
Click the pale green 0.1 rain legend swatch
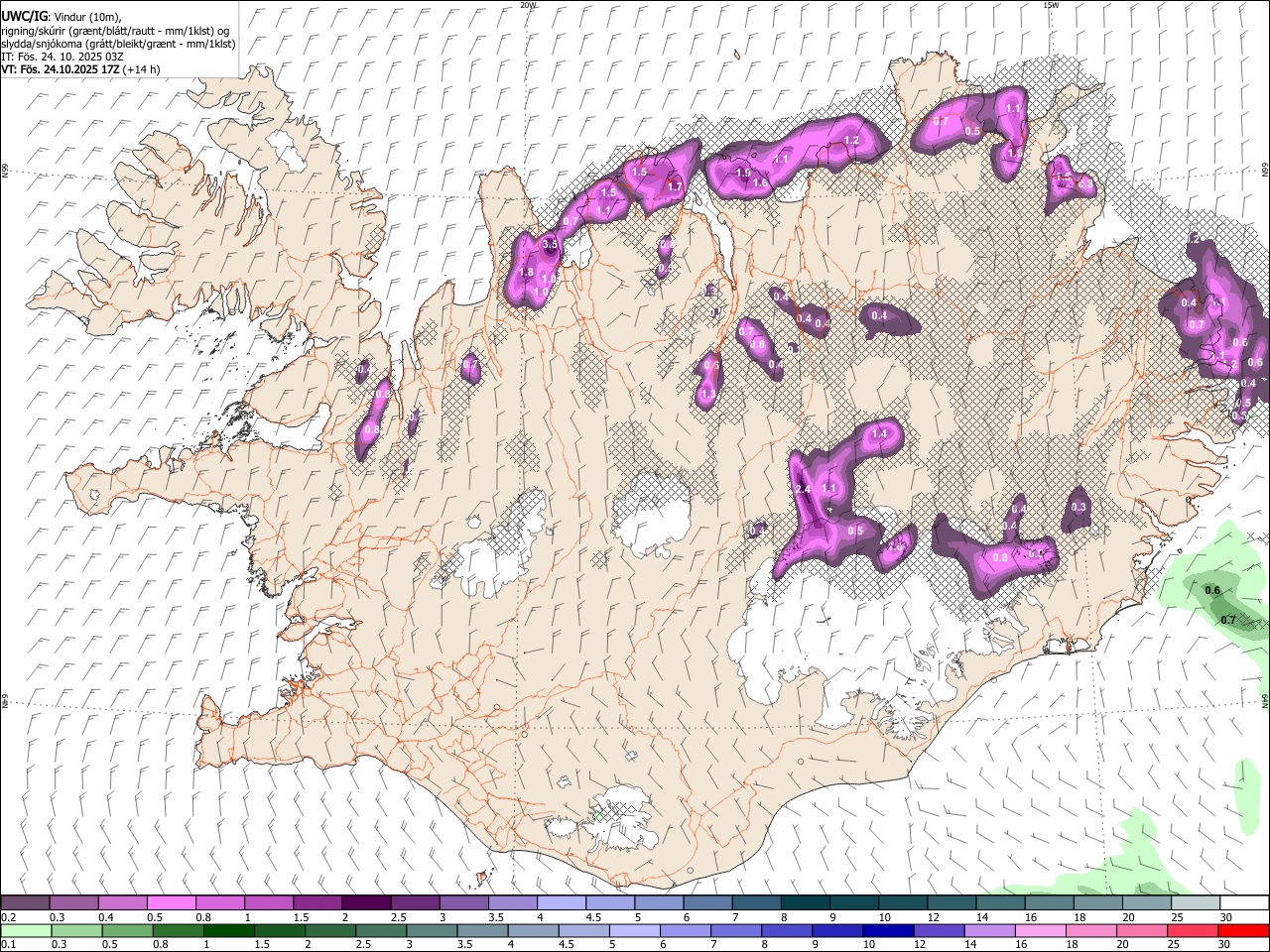coord(26,930)
